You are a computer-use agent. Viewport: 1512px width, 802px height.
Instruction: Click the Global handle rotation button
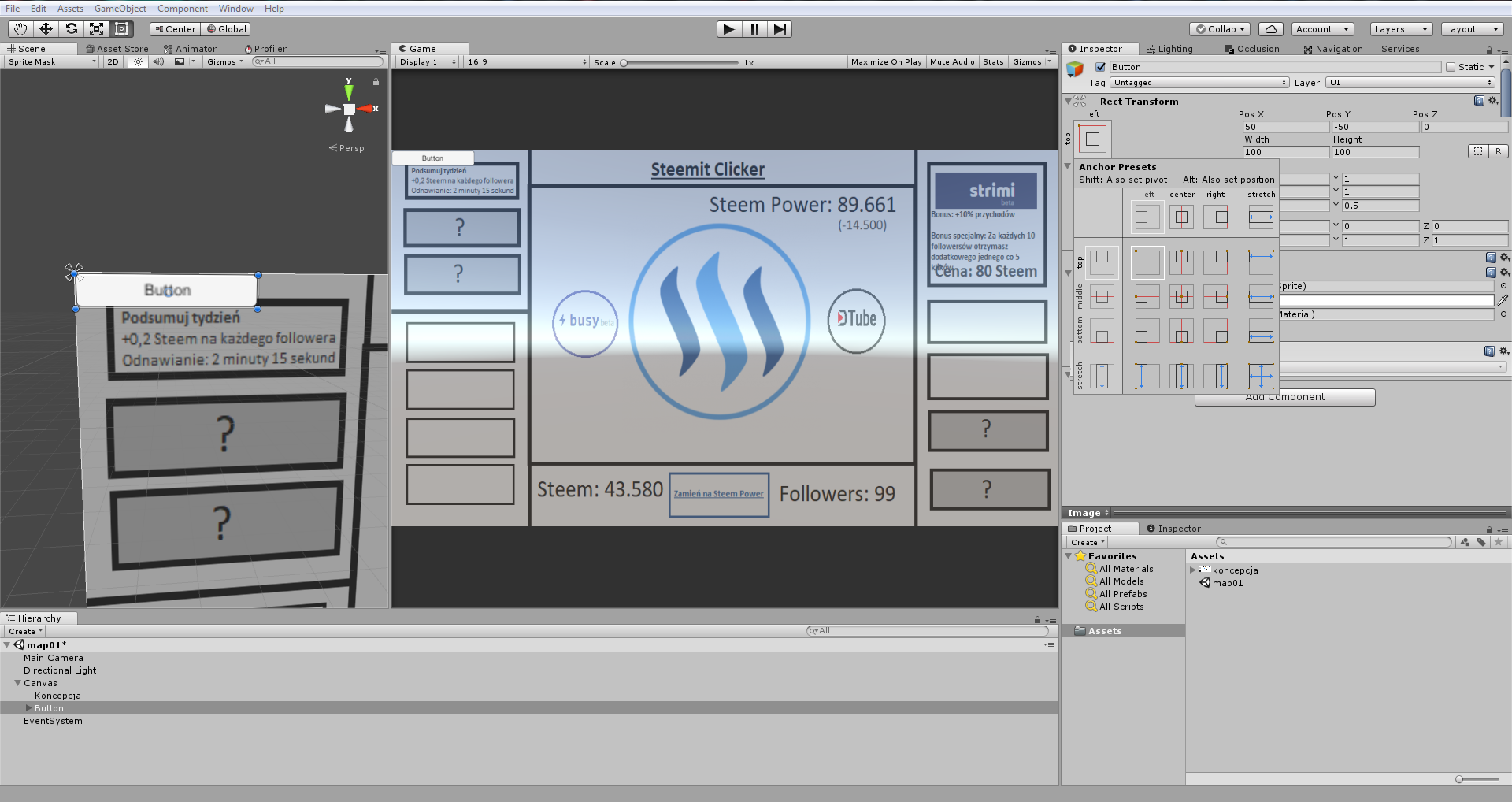pyautogui.click(x=226, y=29)
